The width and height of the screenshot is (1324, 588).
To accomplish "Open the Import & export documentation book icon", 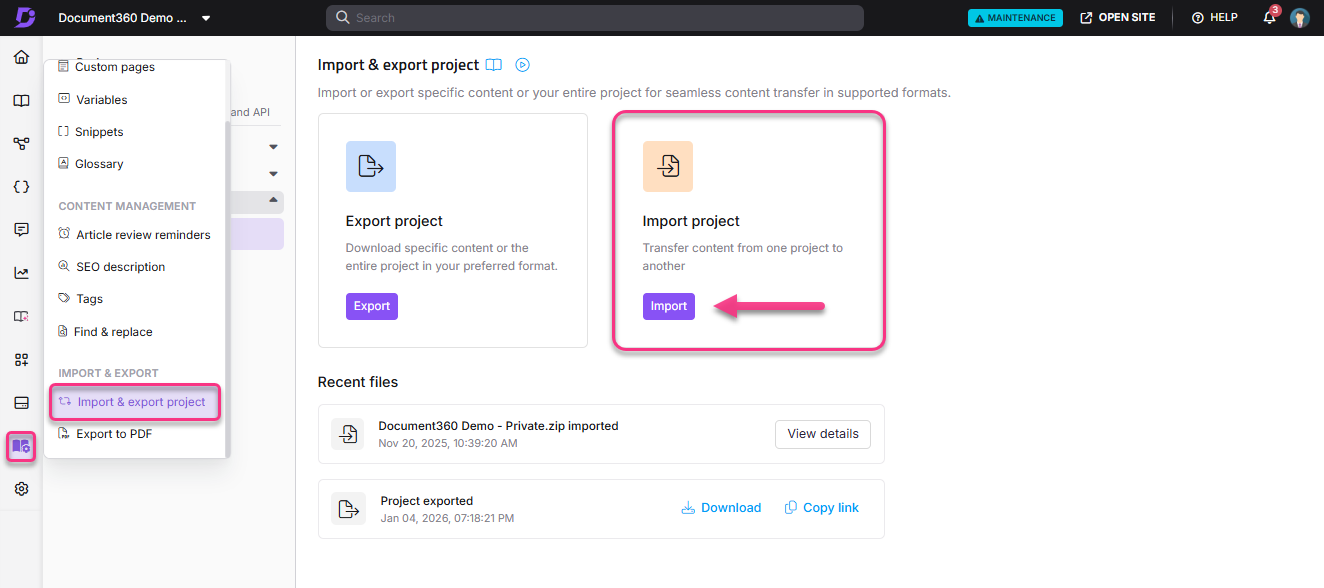I will (x=493, y=64).
